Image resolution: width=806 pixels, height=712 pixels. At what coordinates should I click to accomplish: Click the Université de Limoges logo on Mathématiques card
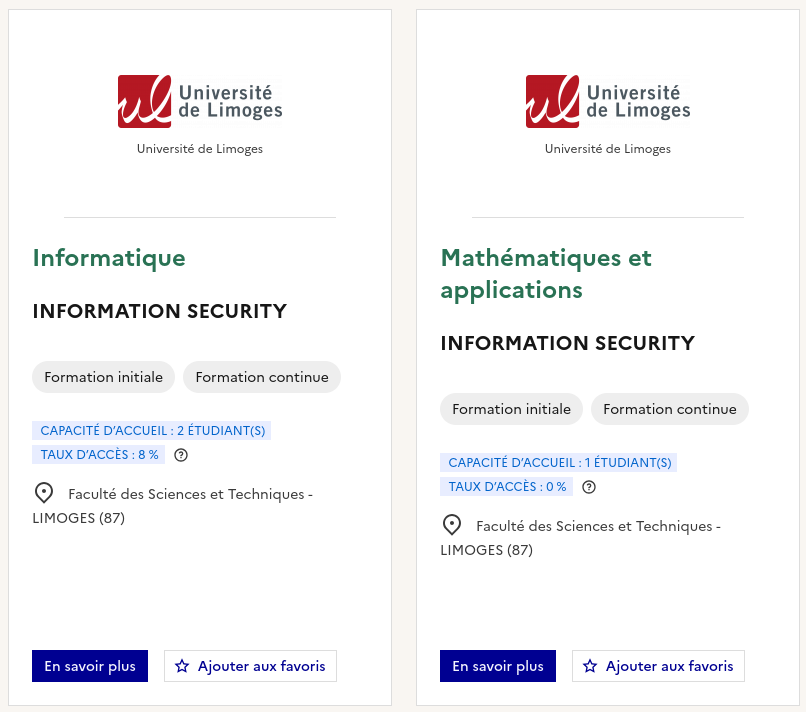point(608,101)
